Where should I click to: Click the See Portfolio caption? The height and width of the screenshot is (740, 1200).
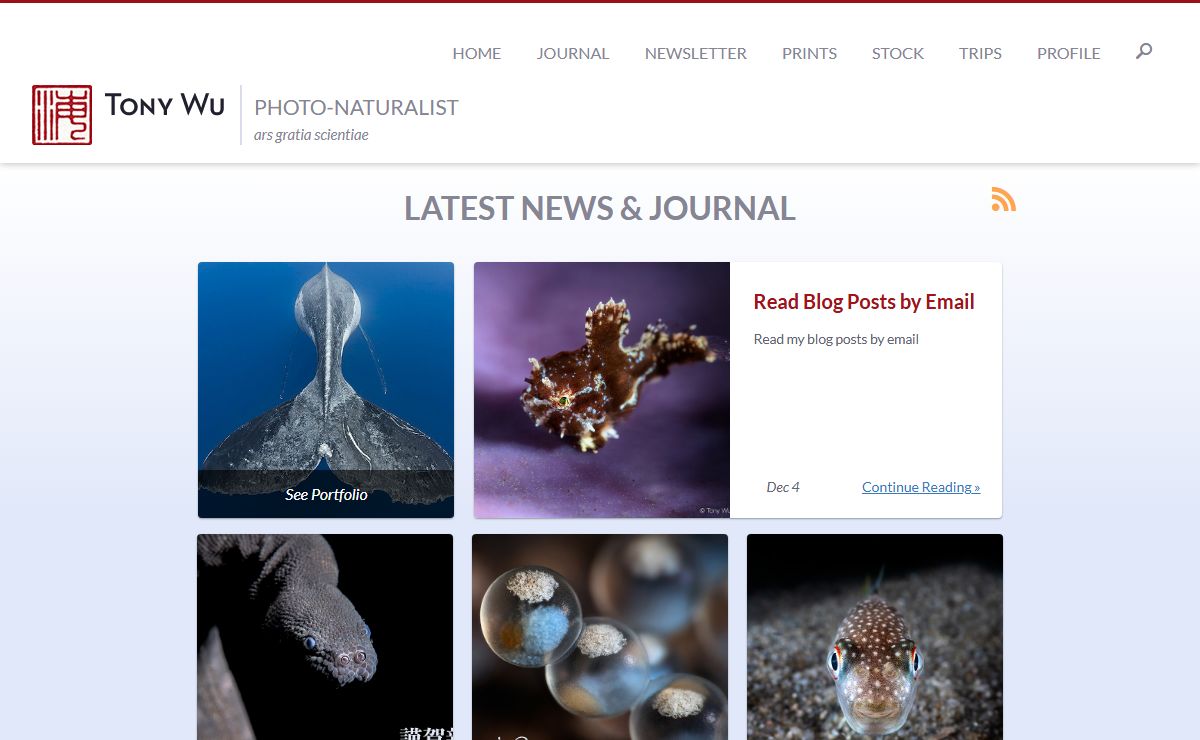click(x=326, y=495)
